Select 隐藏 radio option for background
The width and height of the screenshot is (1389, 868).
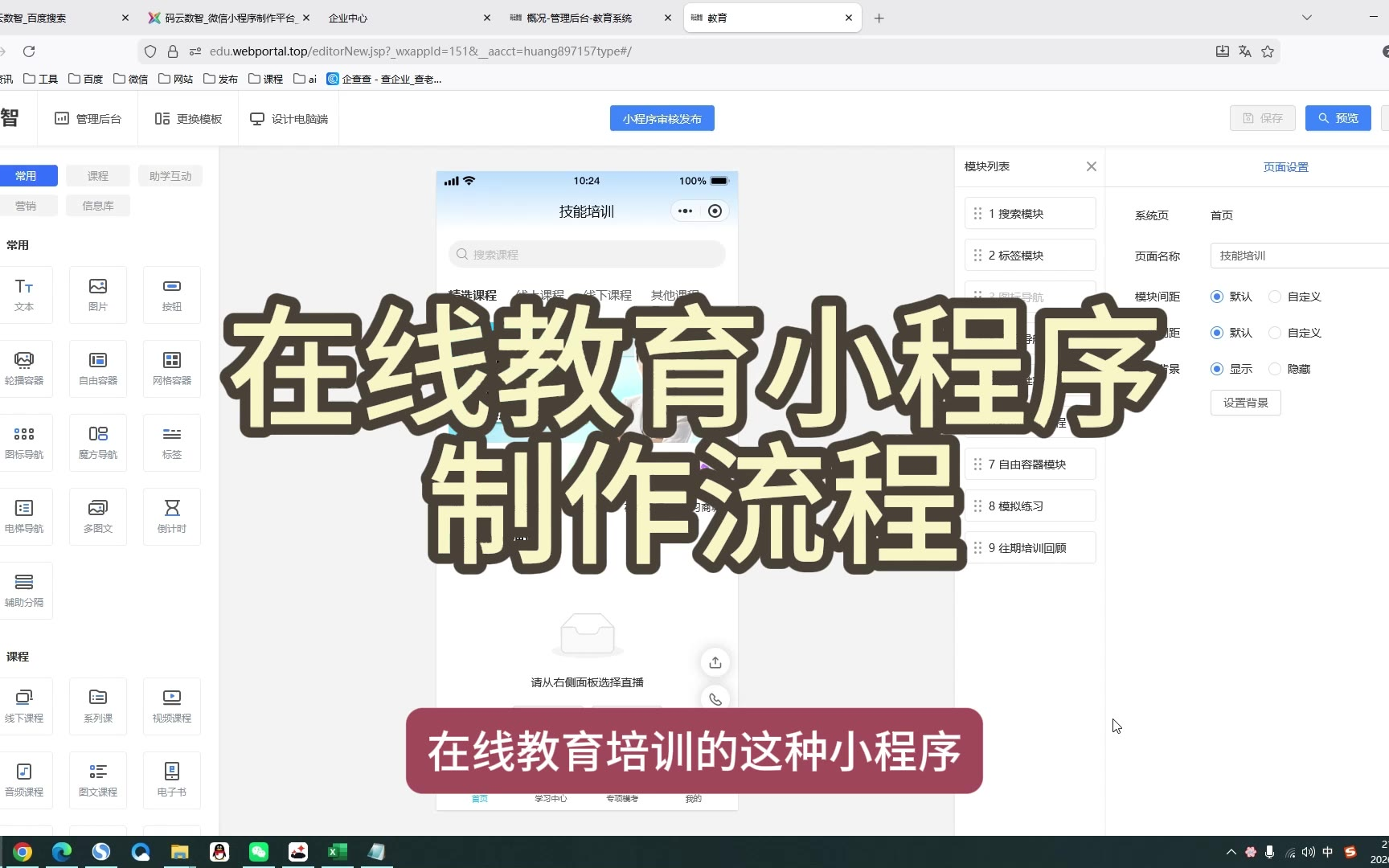click(x=1275, y=369)
